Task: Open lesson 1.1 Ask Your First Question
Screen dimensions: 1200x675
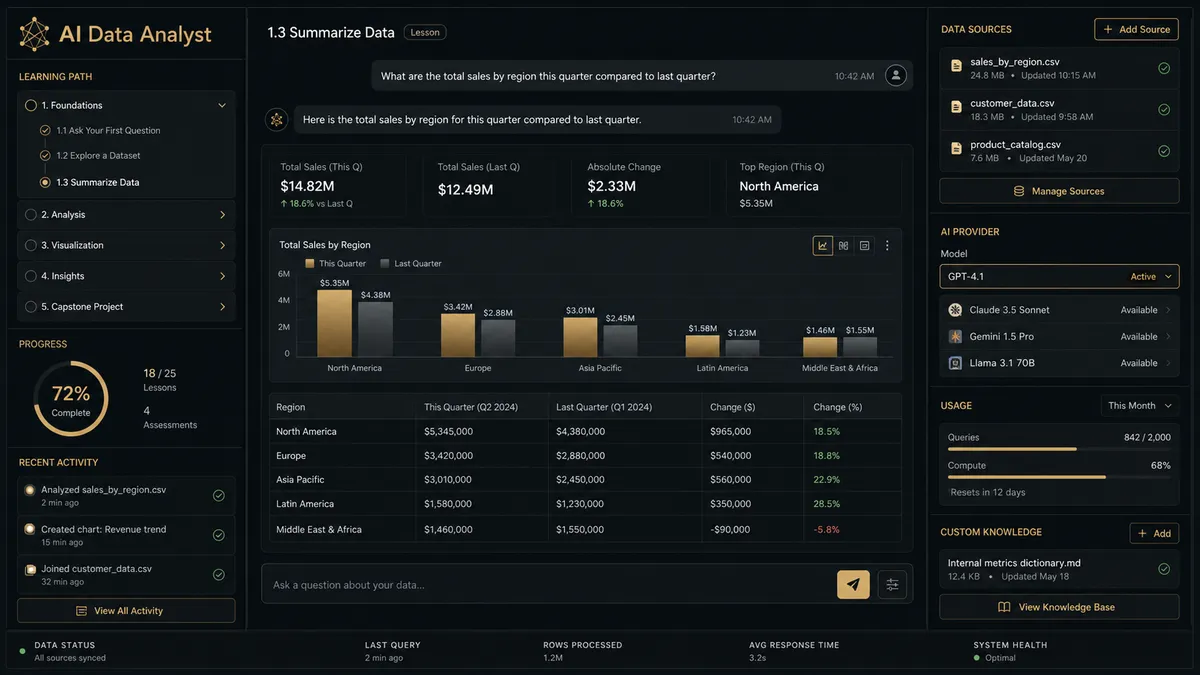Action: point(108,131)
